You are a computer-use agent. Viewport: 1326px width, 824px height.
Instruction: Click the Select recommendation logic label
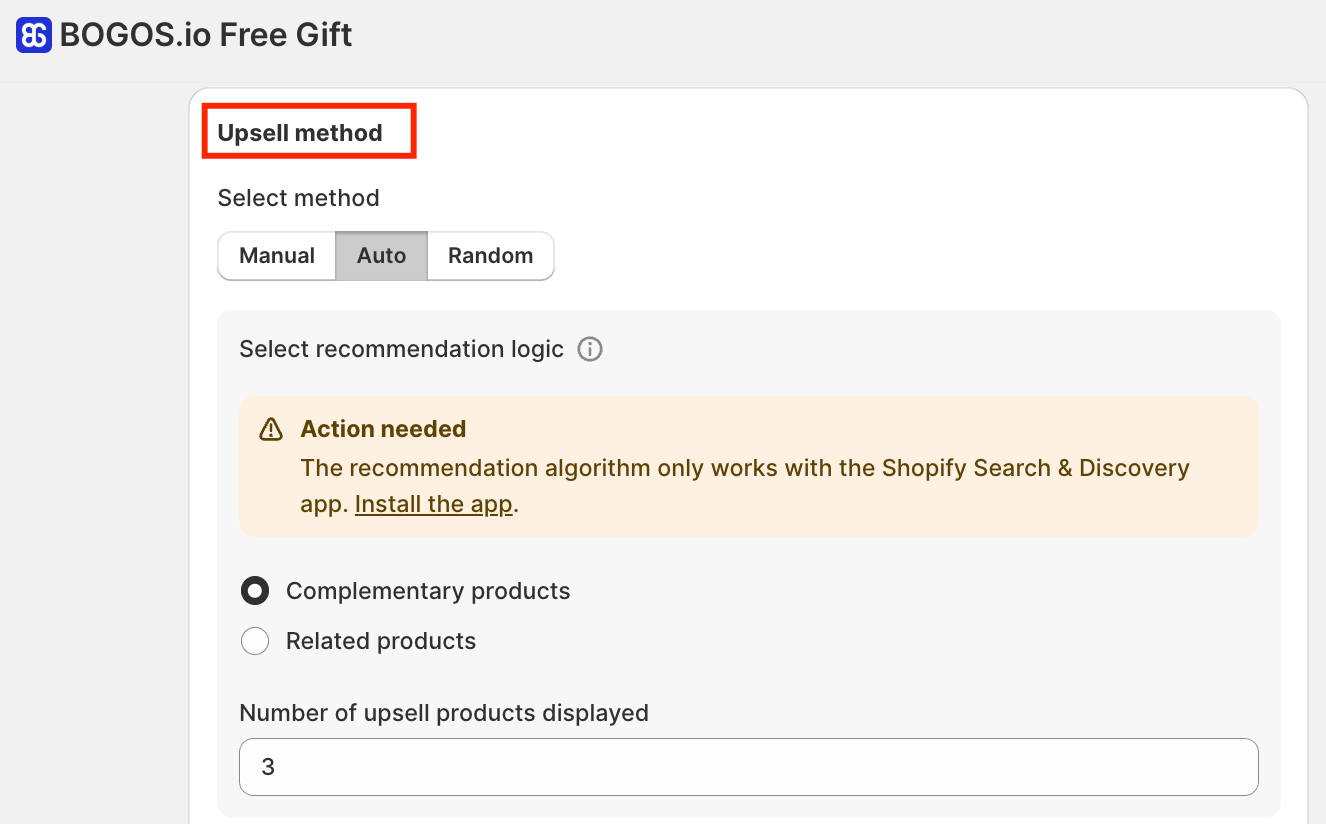click(x=401, y=349)
